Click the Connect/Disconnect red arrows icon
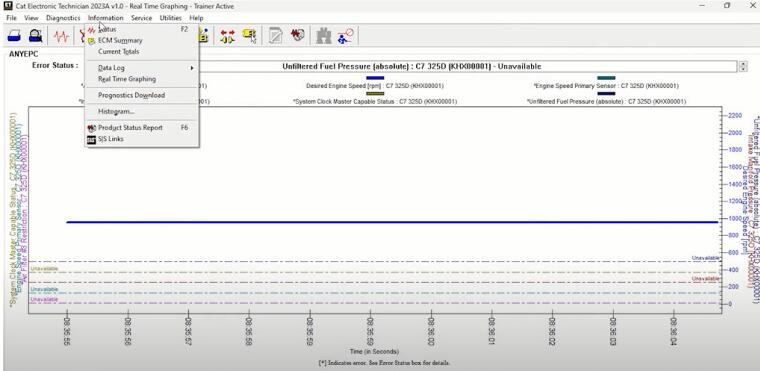760x371 pixels. pyautogui.click(x=228, y=36)
